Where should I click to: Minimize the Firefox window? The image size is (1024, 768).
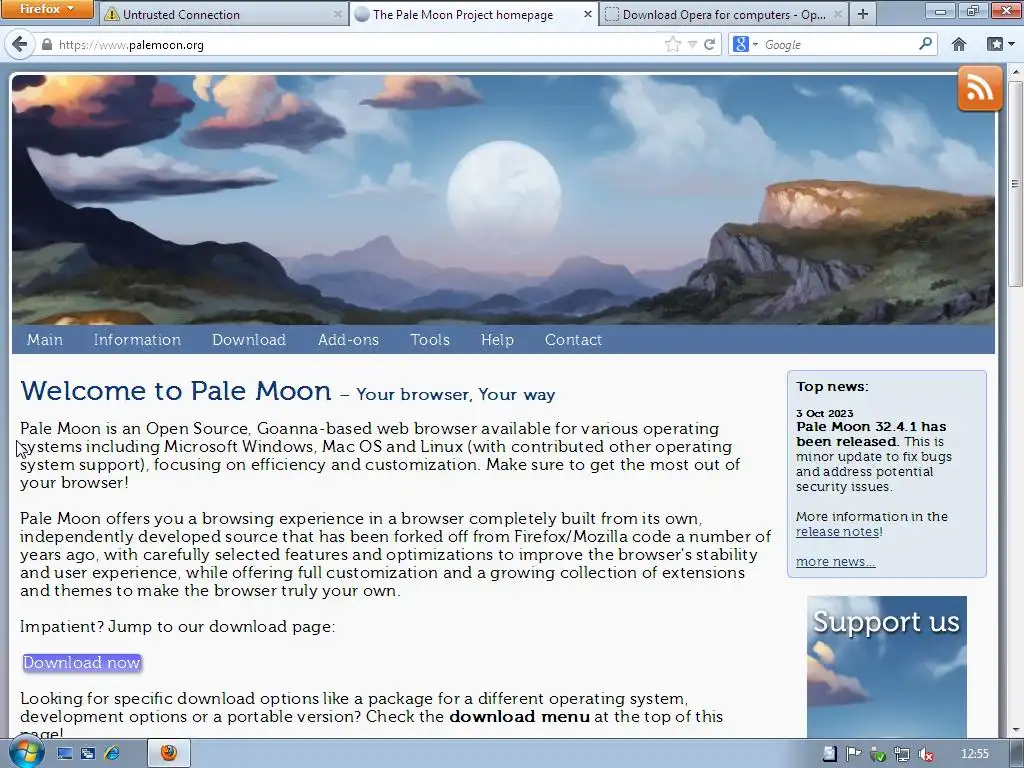[x=940, y=10]
